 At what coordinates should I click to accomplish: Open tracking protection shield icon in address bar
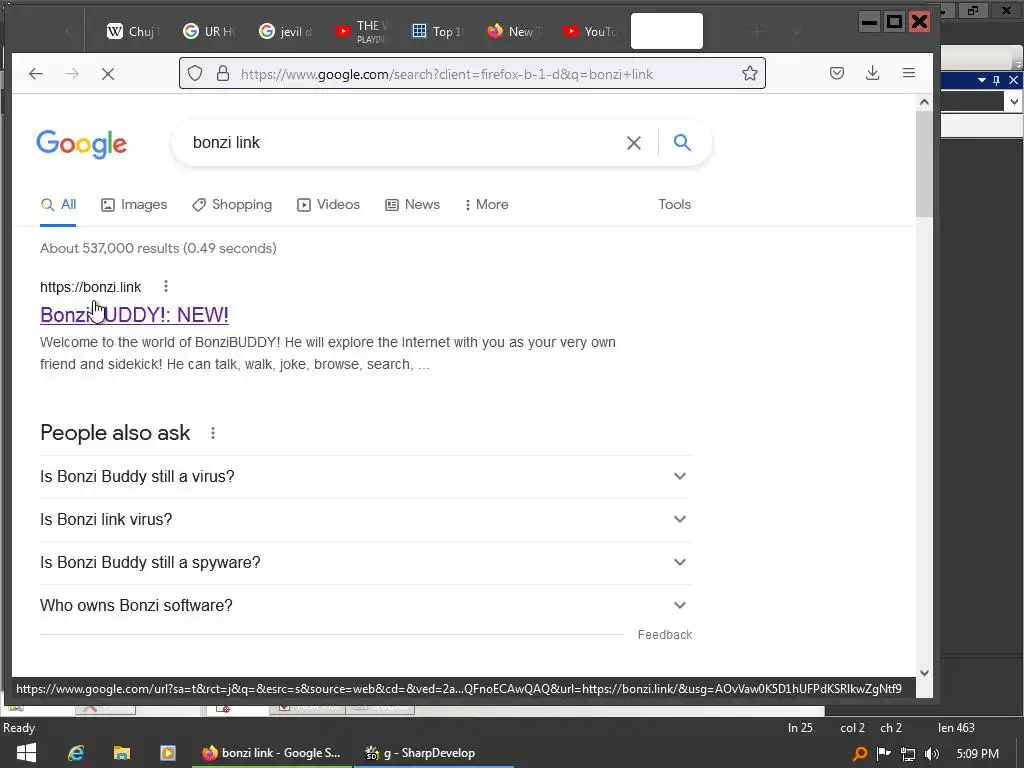click(195, 73)
